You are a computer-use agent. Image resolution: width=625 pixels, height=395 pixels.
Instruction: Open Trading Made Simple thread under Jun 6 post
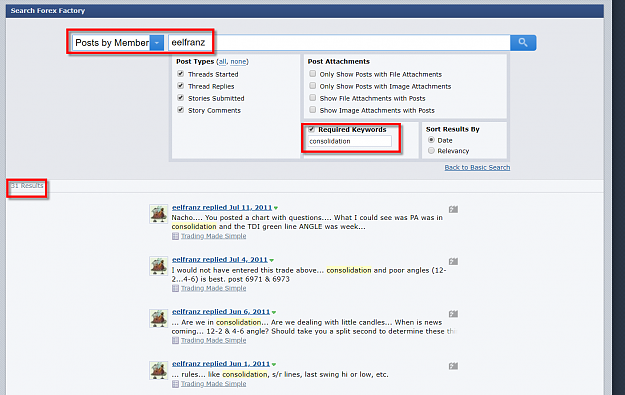click(213, 340)
